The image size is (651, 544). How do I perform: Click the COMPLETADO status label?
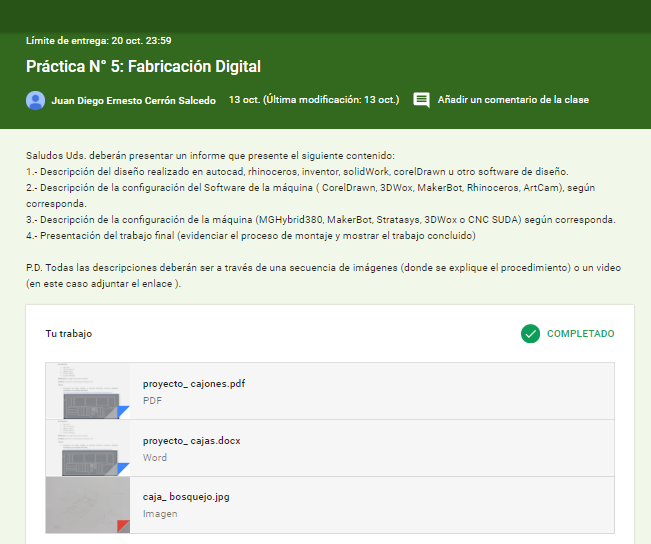pyautogui.click(x=580, y=334)
